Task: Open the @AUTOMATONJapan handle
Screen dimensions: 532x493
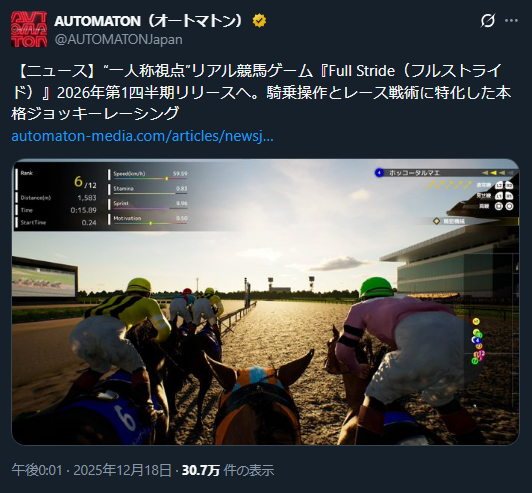Action: 119,39
